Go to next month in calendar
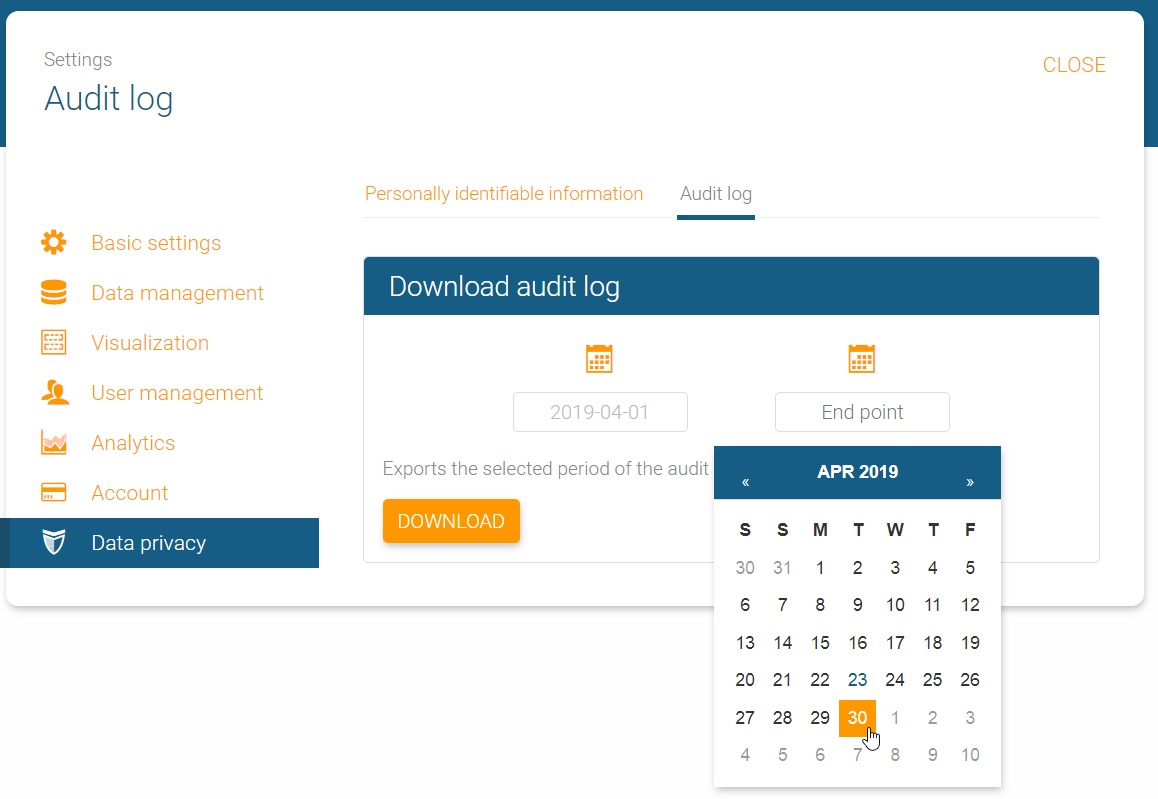The width and height of the screenshot is (1158, 799). pyautogui.click(x=970, y=481)
